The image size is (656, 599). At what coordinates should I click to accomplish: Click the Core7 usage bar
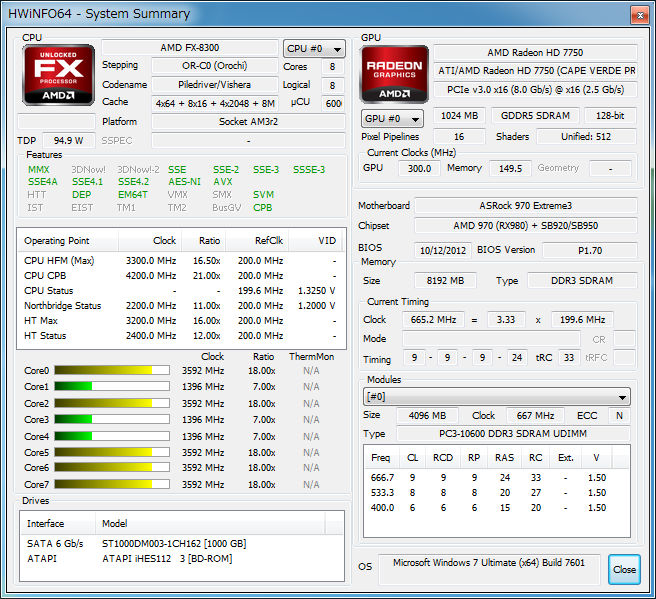tap(111, 484)
